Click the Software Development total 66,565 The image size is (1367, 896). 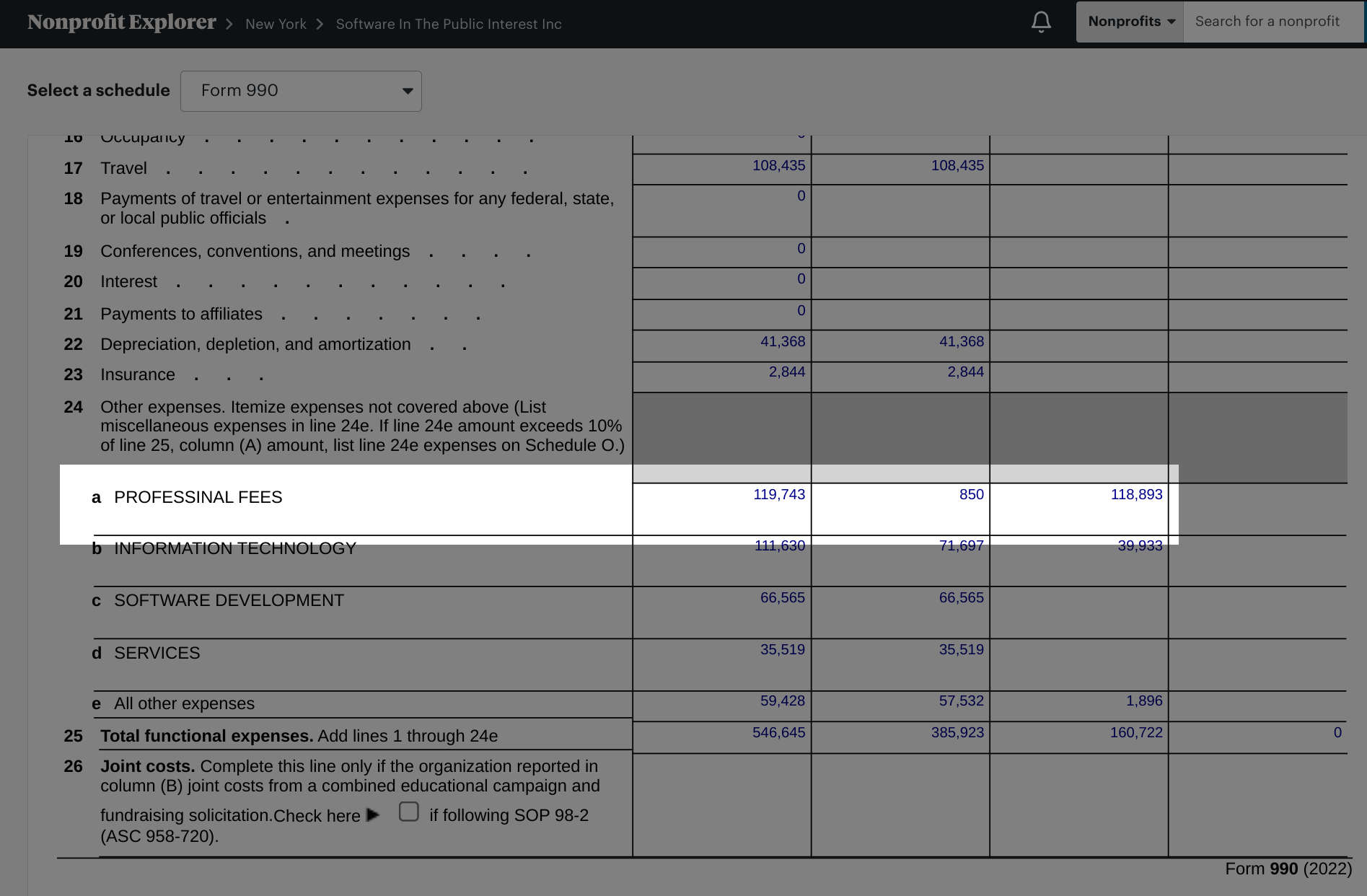point(782,597)
